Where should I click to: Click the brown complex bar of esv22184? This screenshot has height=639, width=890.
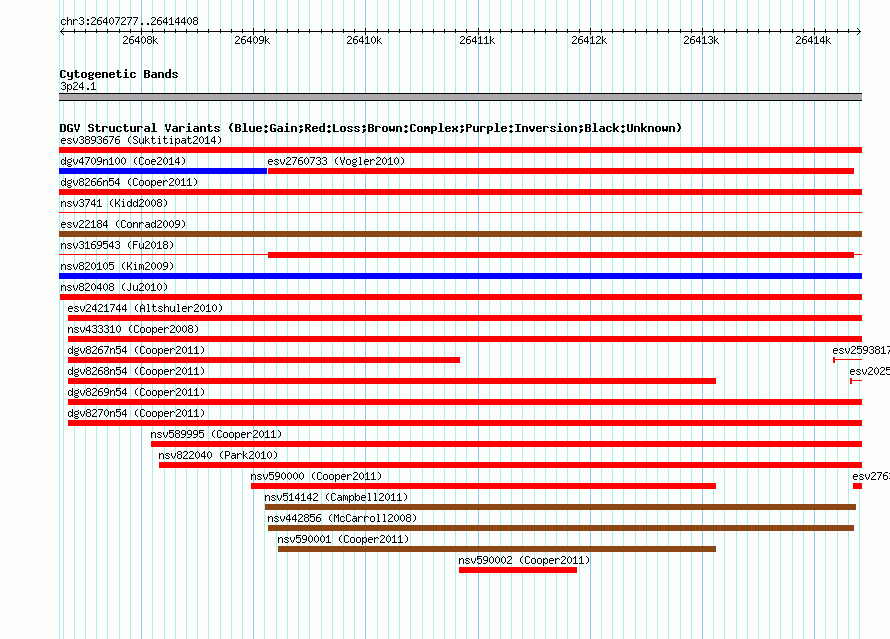(460, 234)
